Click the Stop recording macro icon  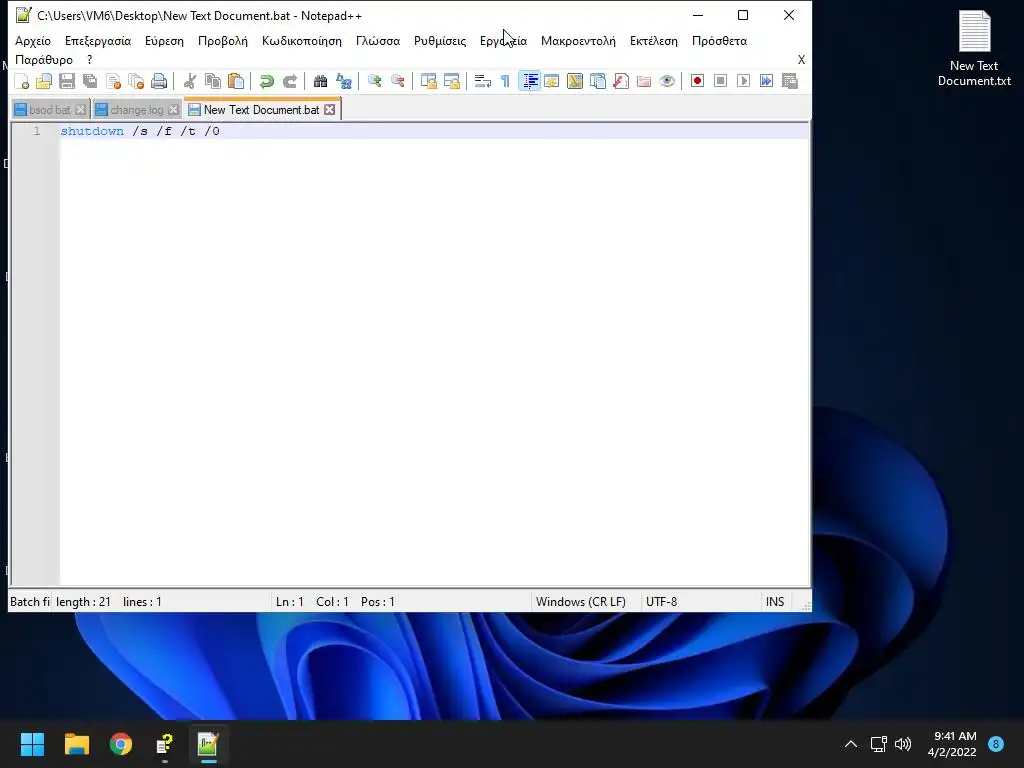point(720,81)
